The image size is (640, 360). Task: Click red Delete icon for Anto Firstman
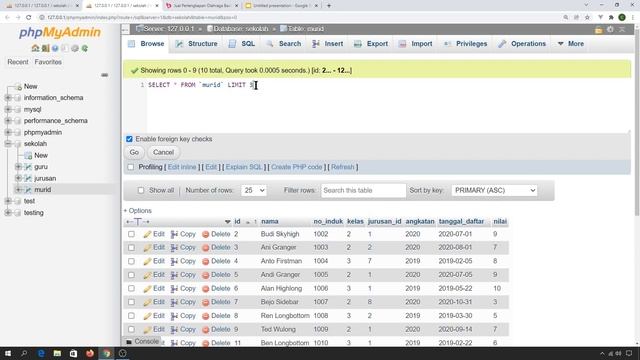pyautogui.click(x=206, y=261)
